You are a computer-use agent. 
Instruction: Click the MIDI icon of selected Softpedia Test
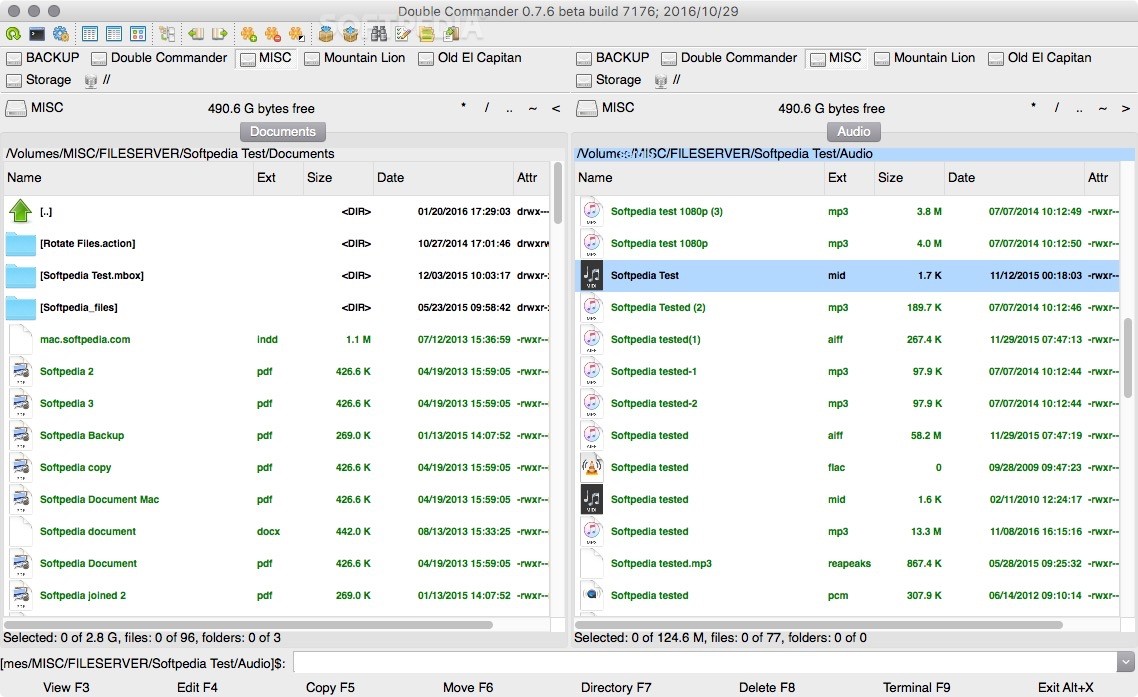592,275
